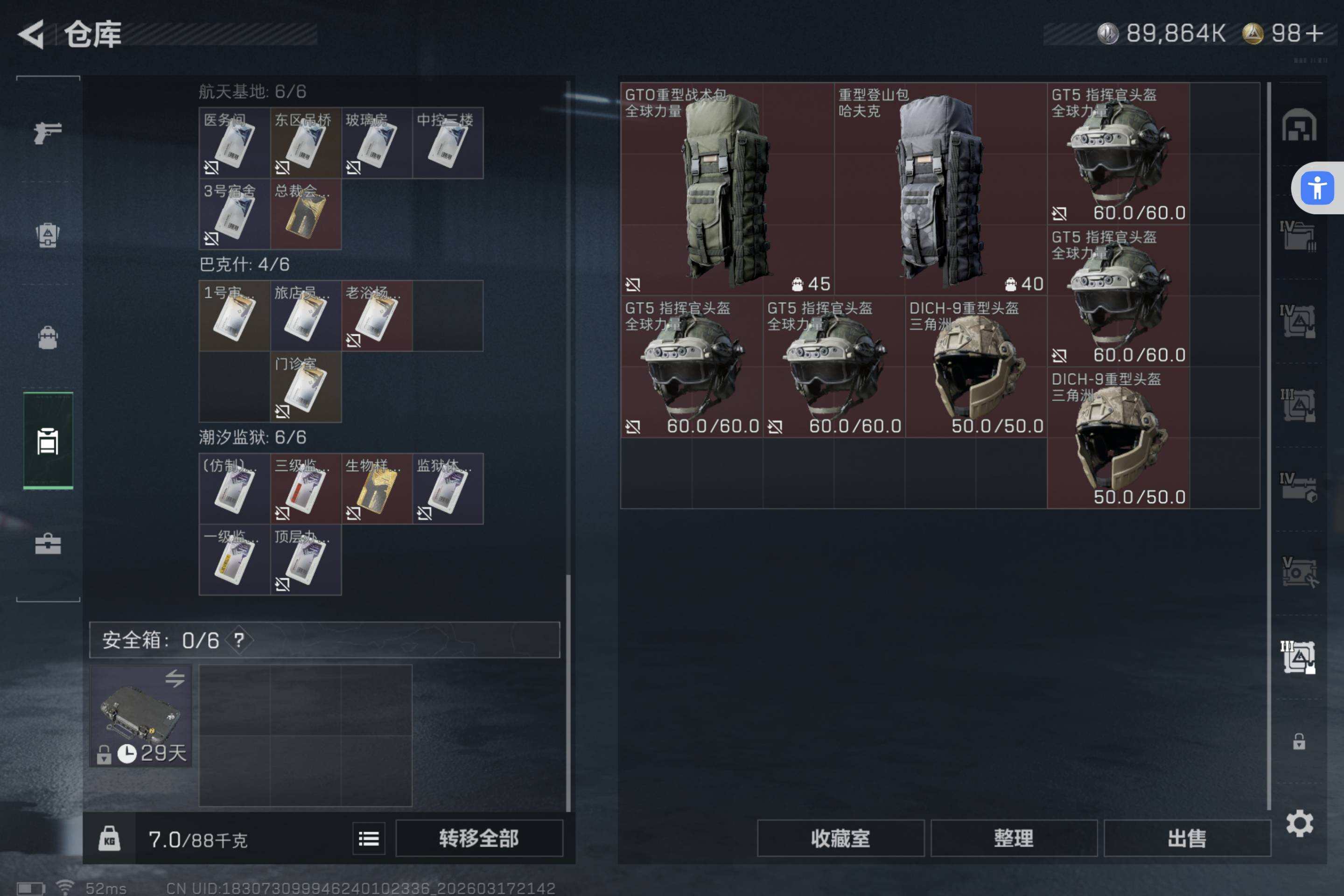This screenshot has height=896, width=1344.
Task: Swap the safe box using its arrows icon
Action: pyautogui.click(x=175, y=678)
